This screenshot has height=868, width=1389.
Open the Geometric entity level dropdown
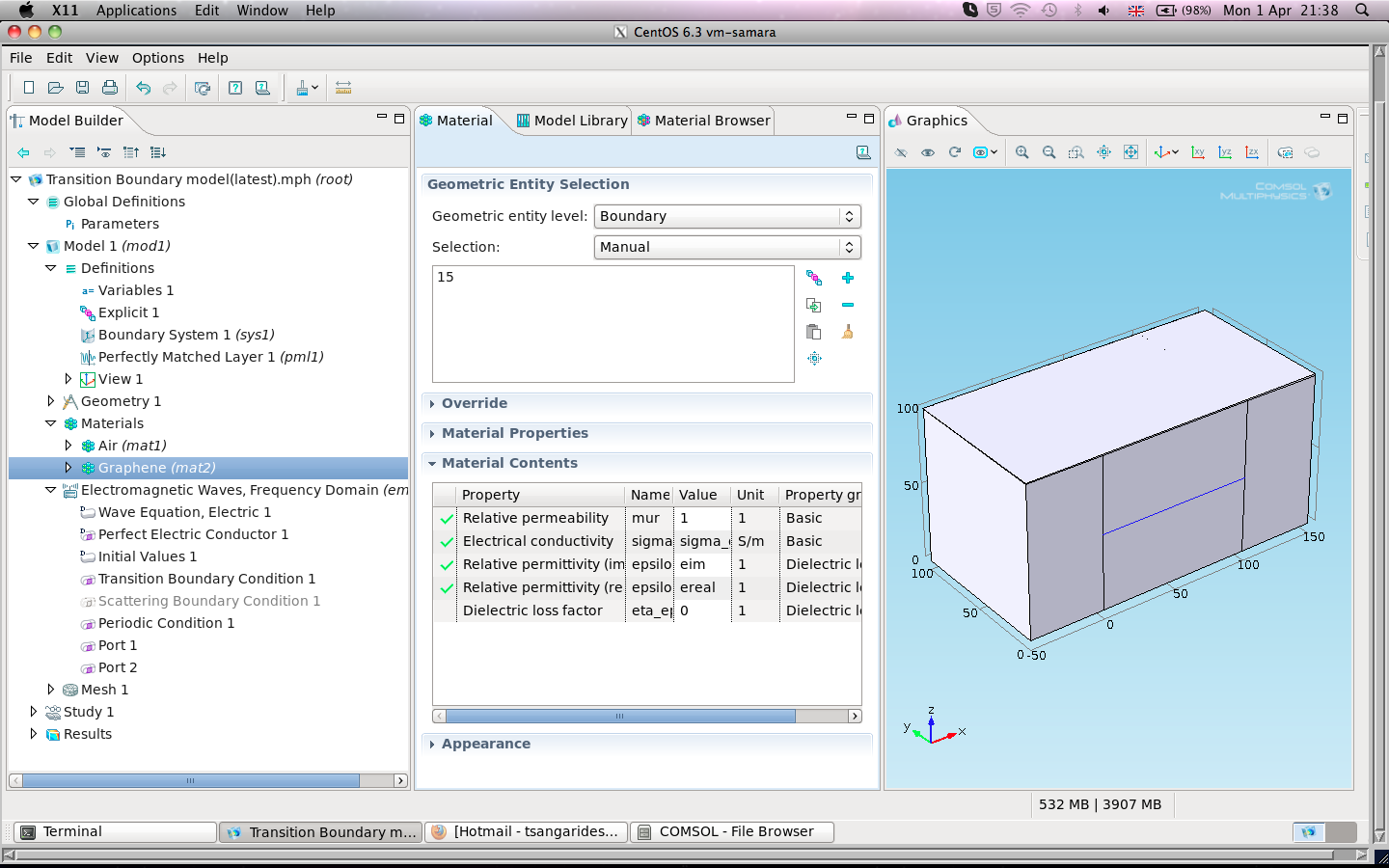click(x=727, y=216)
